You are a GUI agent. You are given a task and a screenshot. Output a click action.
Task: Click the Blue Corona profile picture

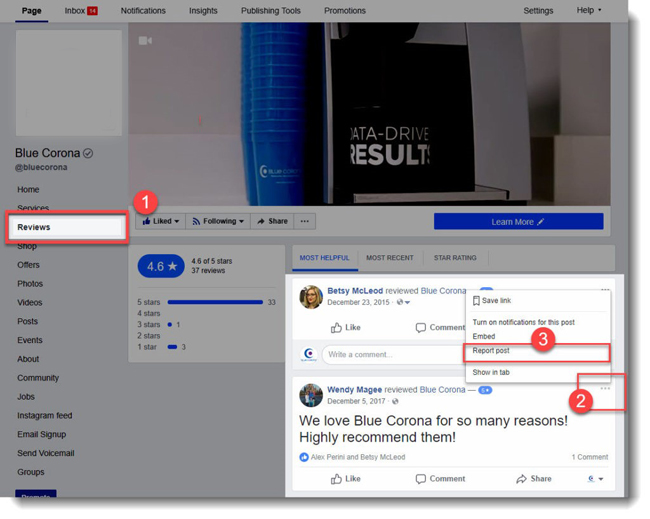(x=69, y=82)
